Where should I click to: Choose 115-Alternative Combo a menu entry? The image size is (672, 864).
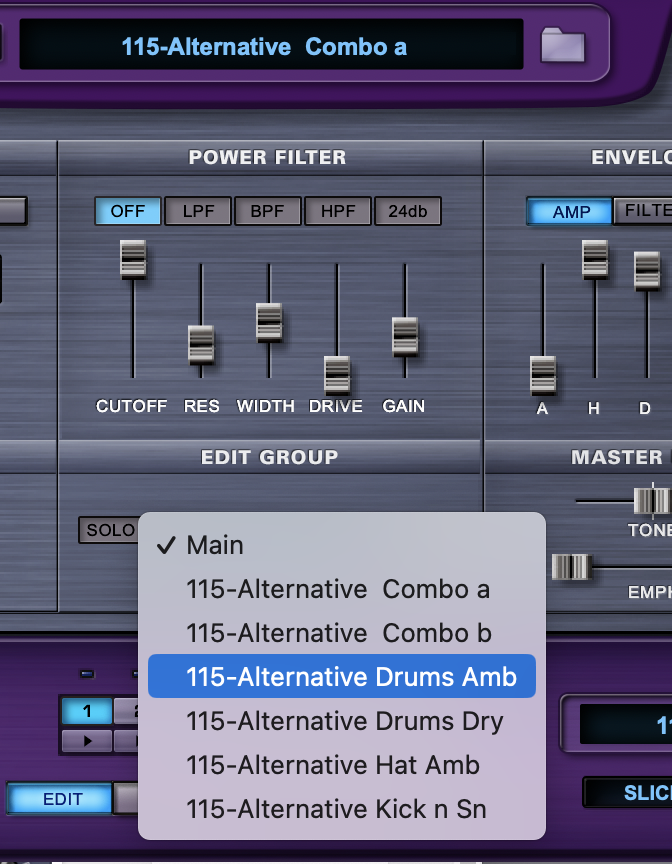342,589
